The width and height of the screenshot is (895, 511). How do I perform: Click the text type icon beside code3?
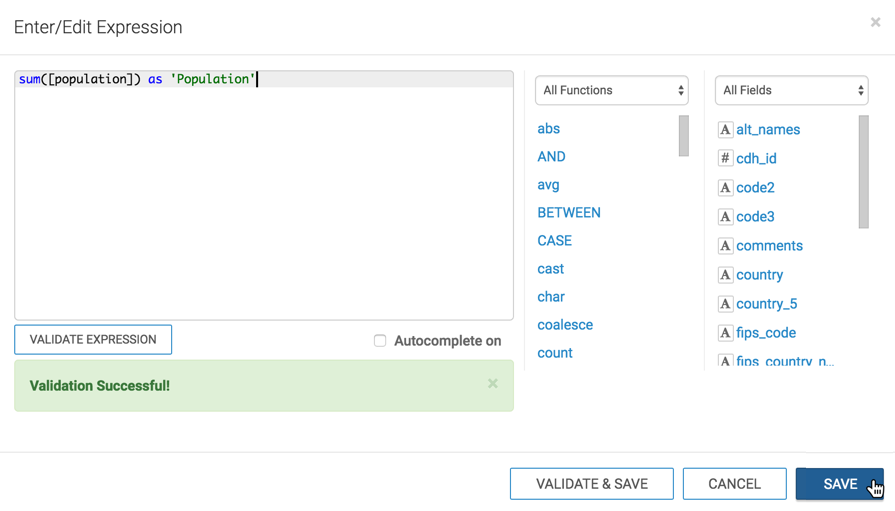click(x=725, y=216)
